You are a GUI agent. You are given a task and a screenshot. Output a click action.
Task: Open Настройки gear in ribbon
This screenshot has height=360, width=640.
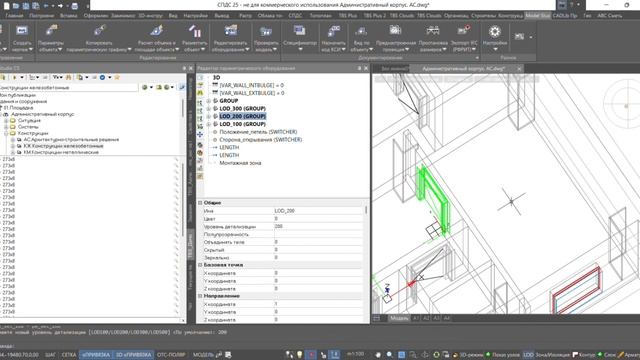point(495,31)
